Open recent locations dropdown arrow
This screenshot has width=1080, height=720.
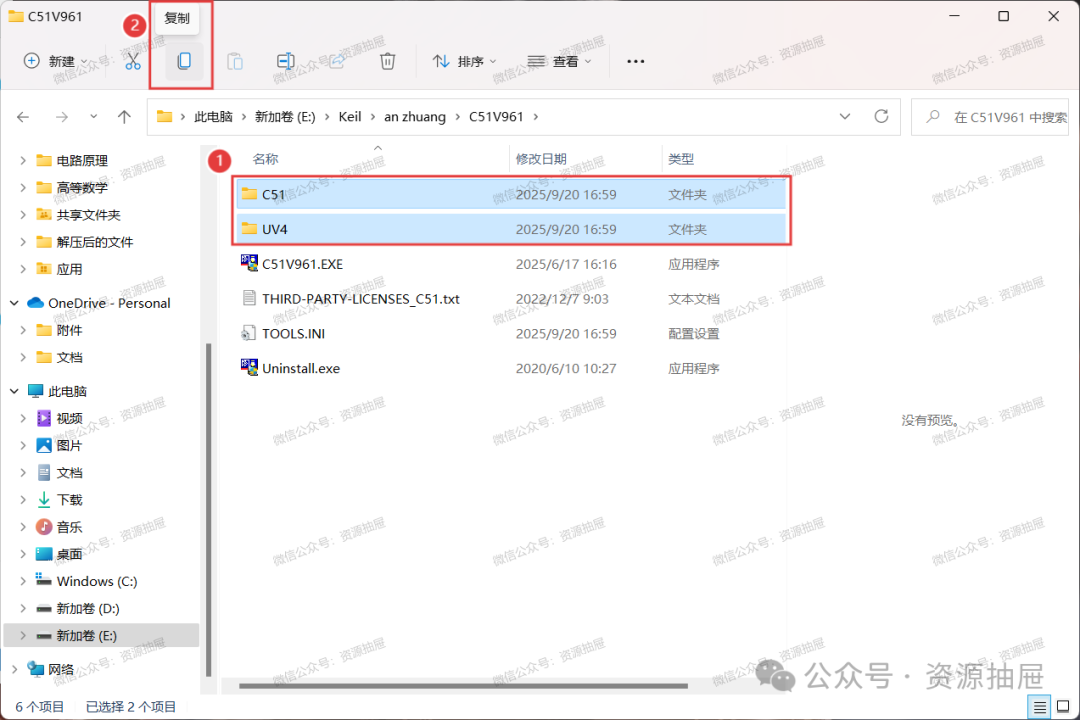click(94, 116)
